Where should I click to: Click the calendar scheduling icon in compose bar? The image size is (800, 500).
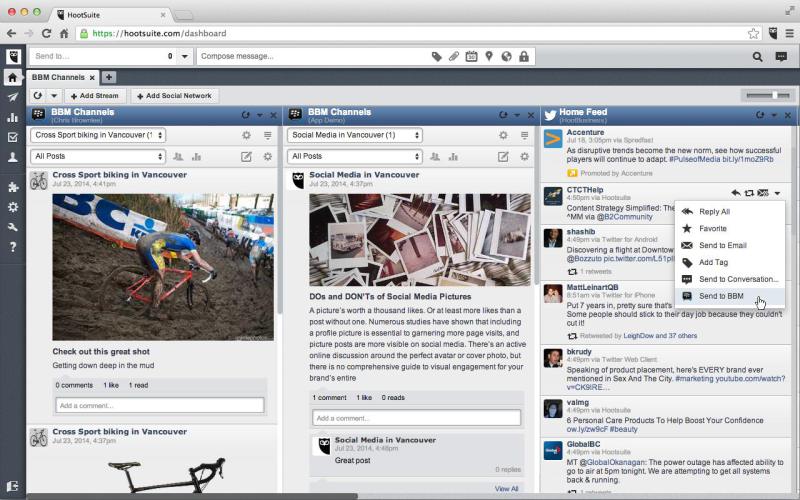(x=471, y=57)
